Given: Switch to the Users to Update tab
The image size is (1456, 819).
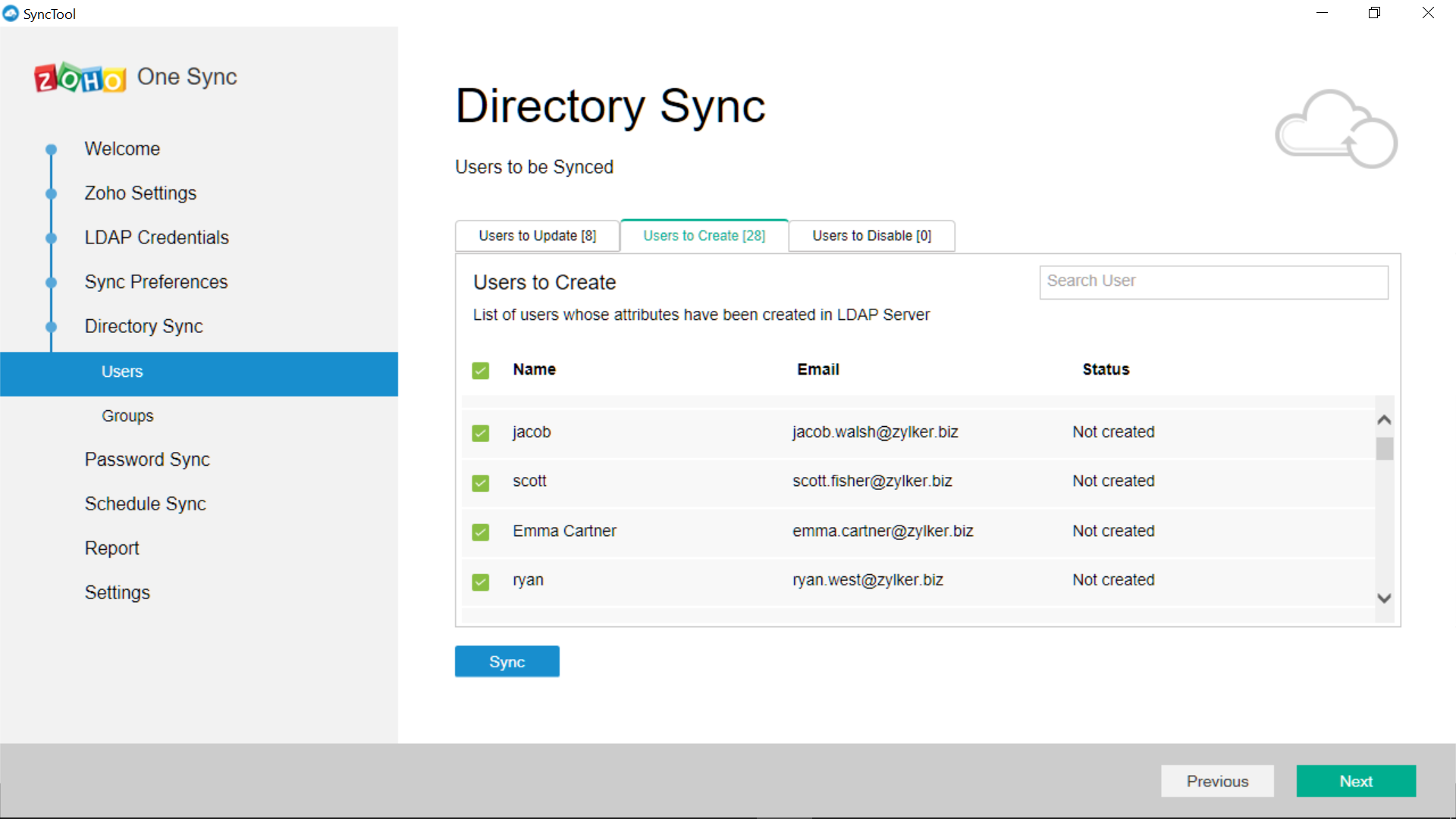Looking at the screenshot, I should pyautogui.click(x=536, y=236).
